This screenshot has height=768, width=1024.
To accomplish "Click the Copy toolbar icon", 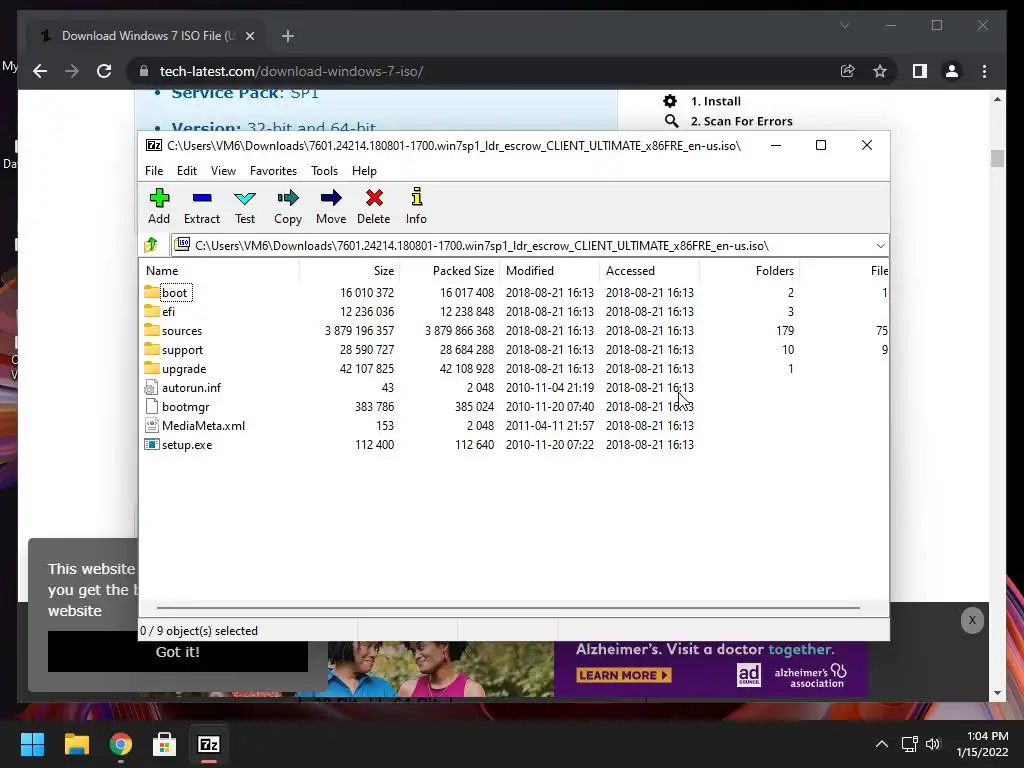I will 288,198.
